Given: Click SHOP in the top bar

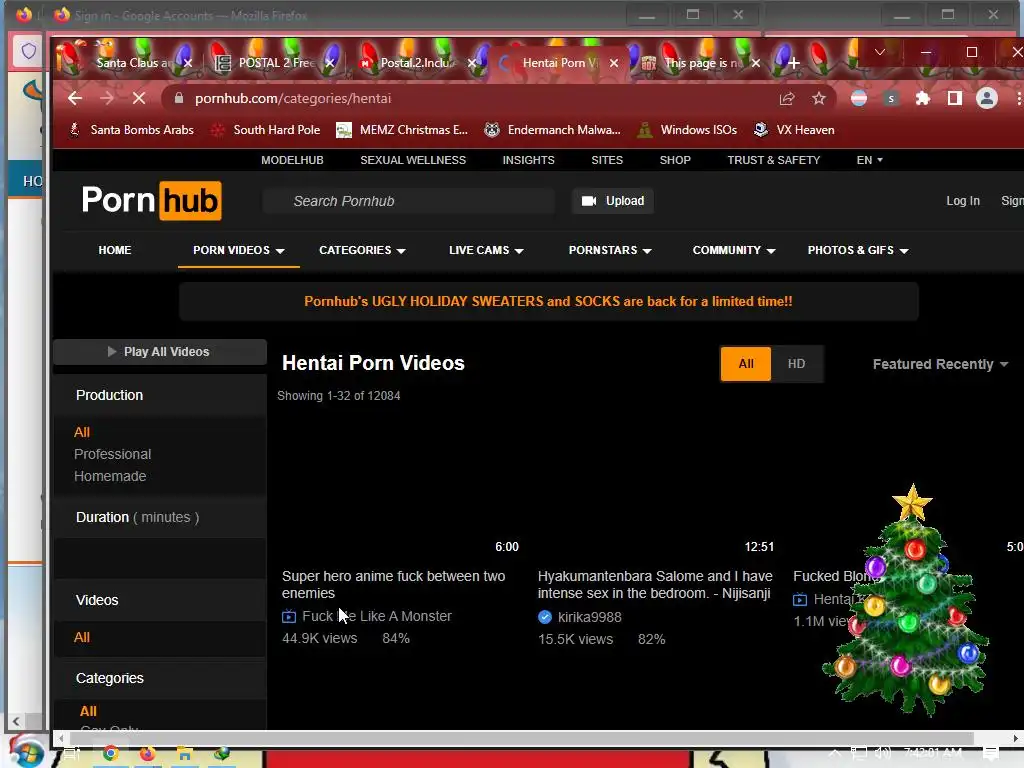Looking at the screenshot, I should pyautogui.click(x=675, y=160).
